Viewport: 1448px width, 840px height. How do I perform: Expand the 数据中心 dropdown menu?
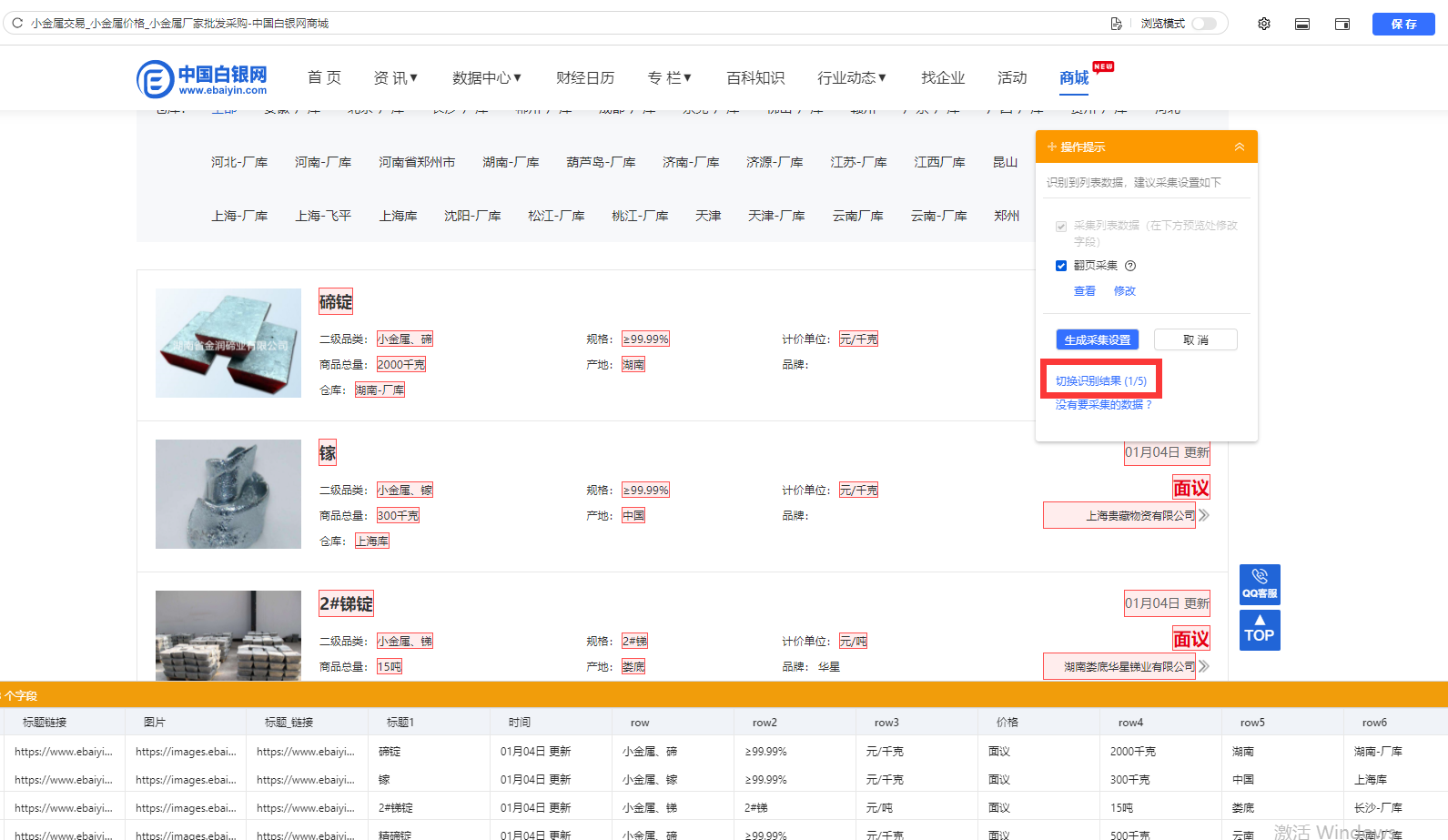pyautogui.click(x=487, y=78)
